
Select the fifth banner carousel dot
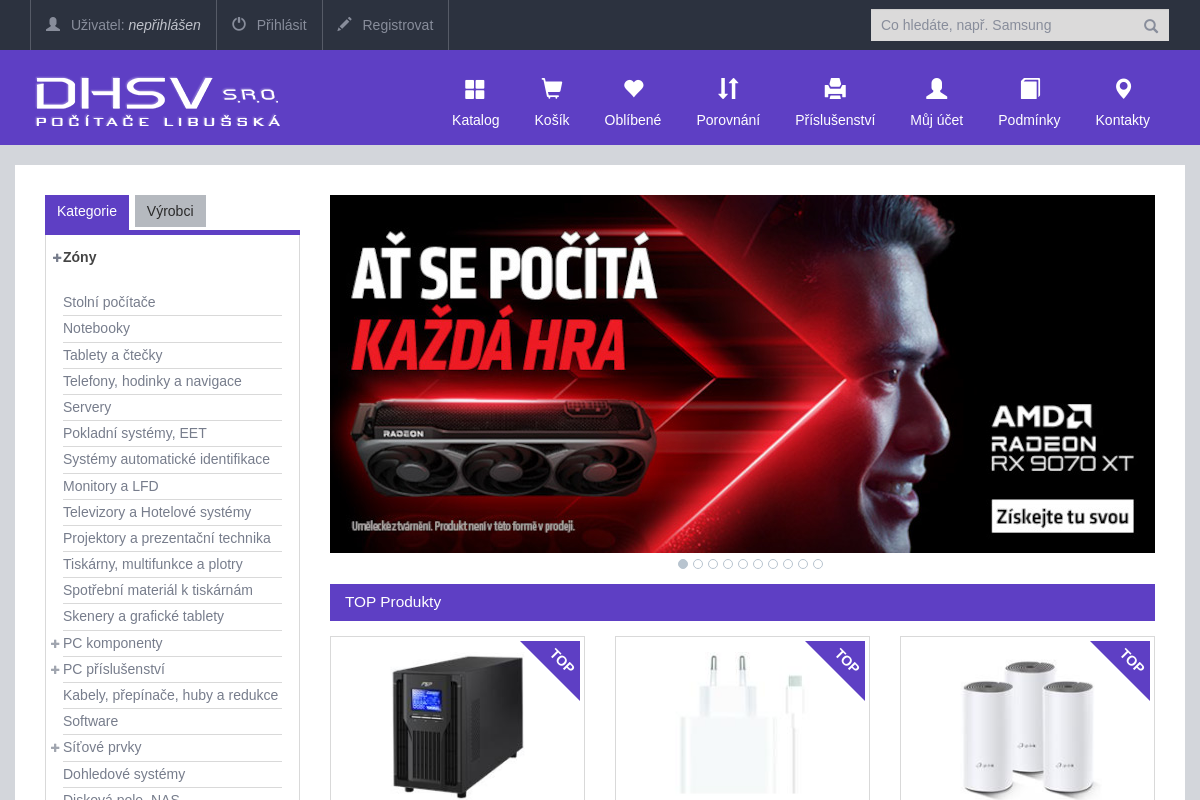(x=743, y=564)
